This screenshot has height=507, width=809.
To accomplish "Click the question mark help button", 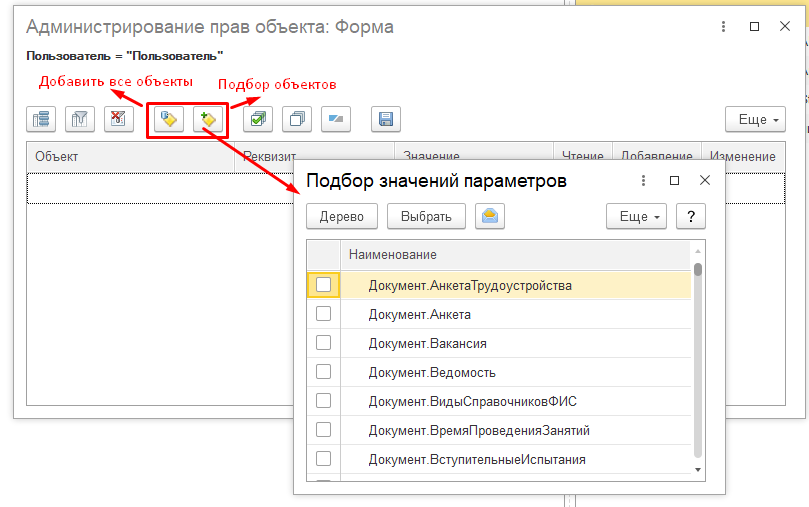I will pos(691,216).
